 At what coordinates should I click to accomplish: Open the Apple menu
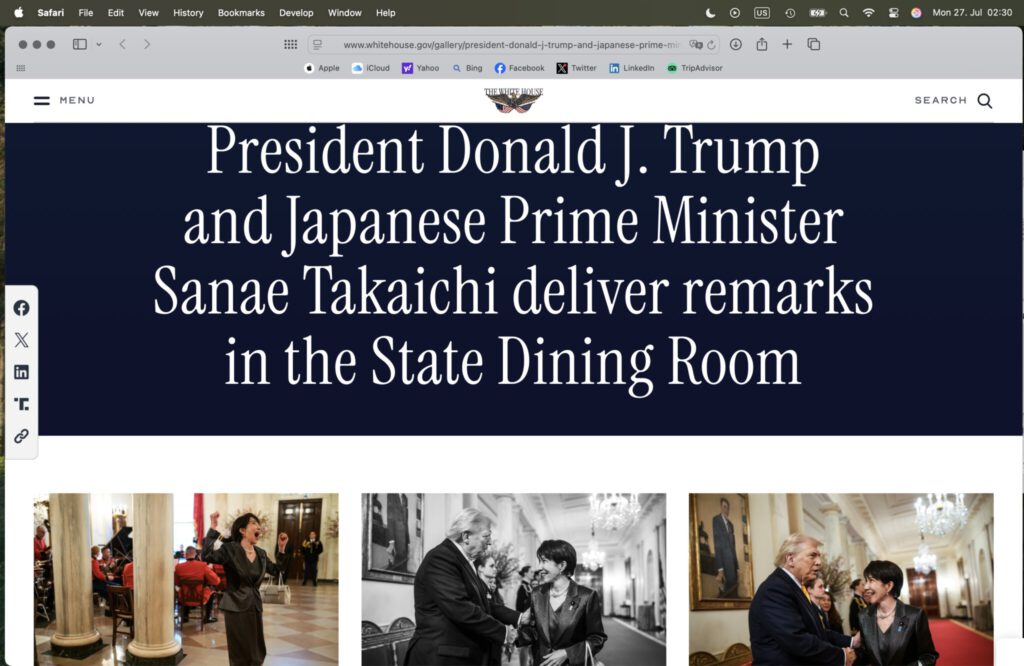point(18,12)
